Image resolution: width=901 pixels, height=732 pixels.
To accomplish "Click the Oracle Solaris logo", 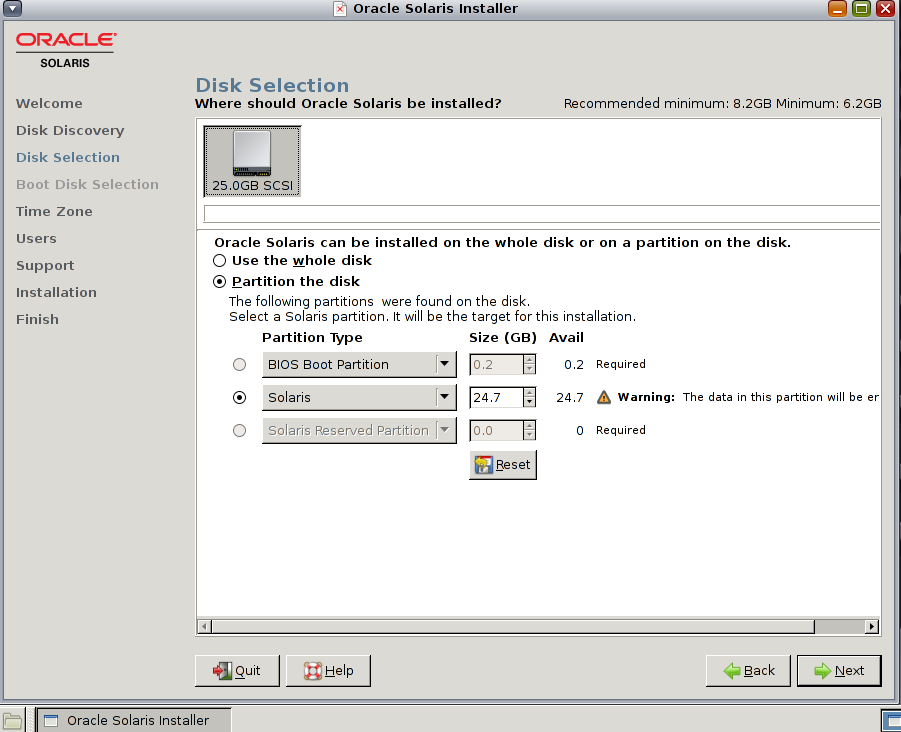I will point(66,50).
